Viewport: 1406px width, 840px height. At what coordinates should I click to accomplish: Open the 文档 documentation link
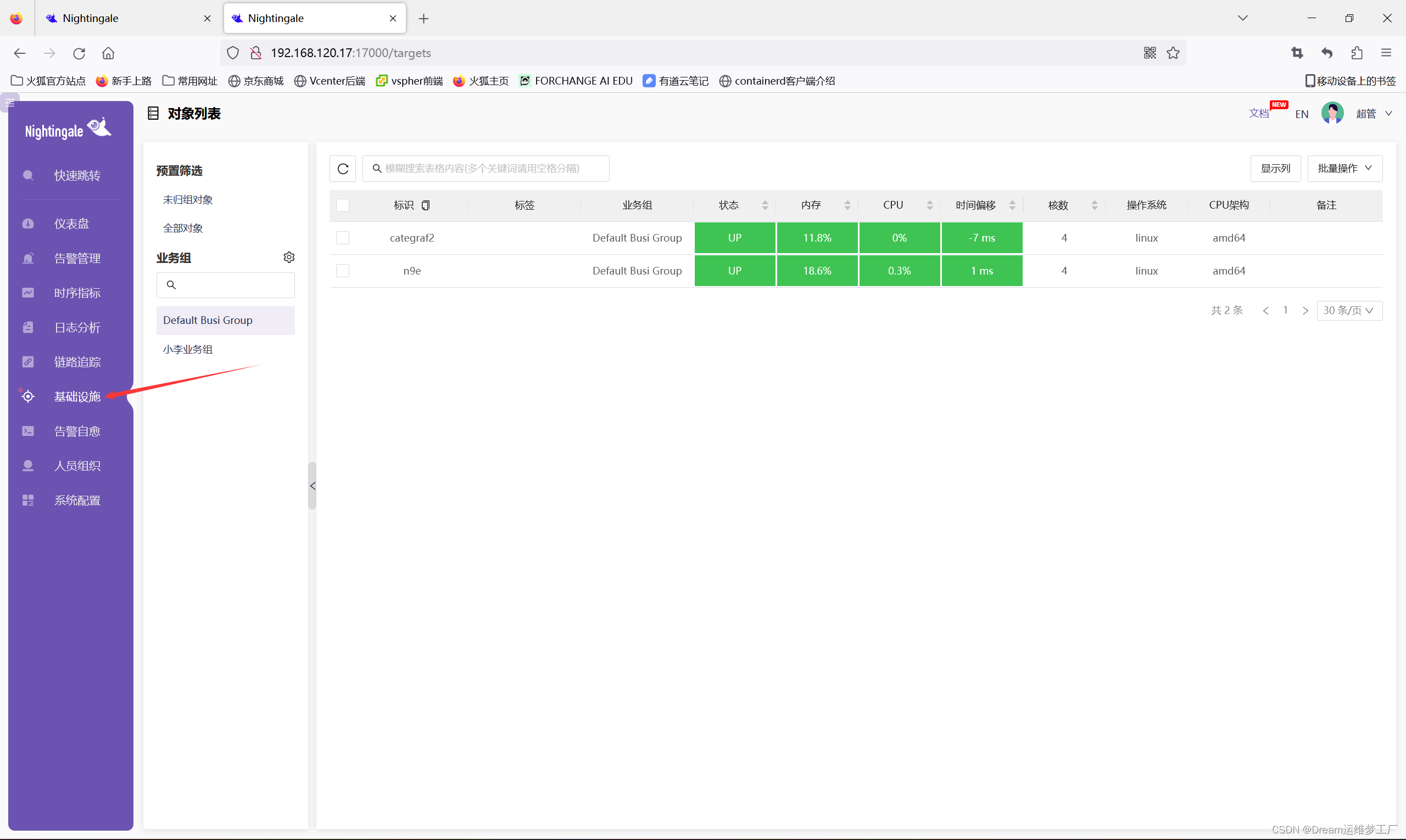[1258, 114]
